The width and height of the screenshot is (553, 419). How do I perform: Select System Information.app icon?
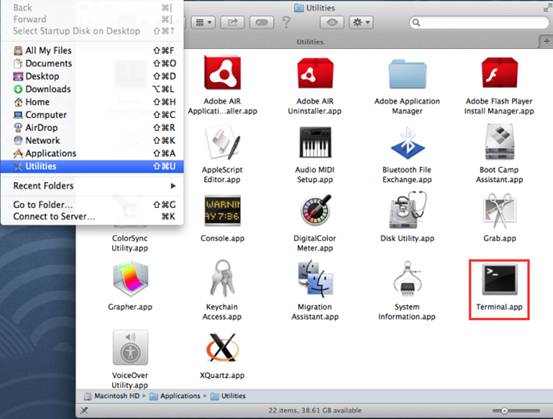407,279
